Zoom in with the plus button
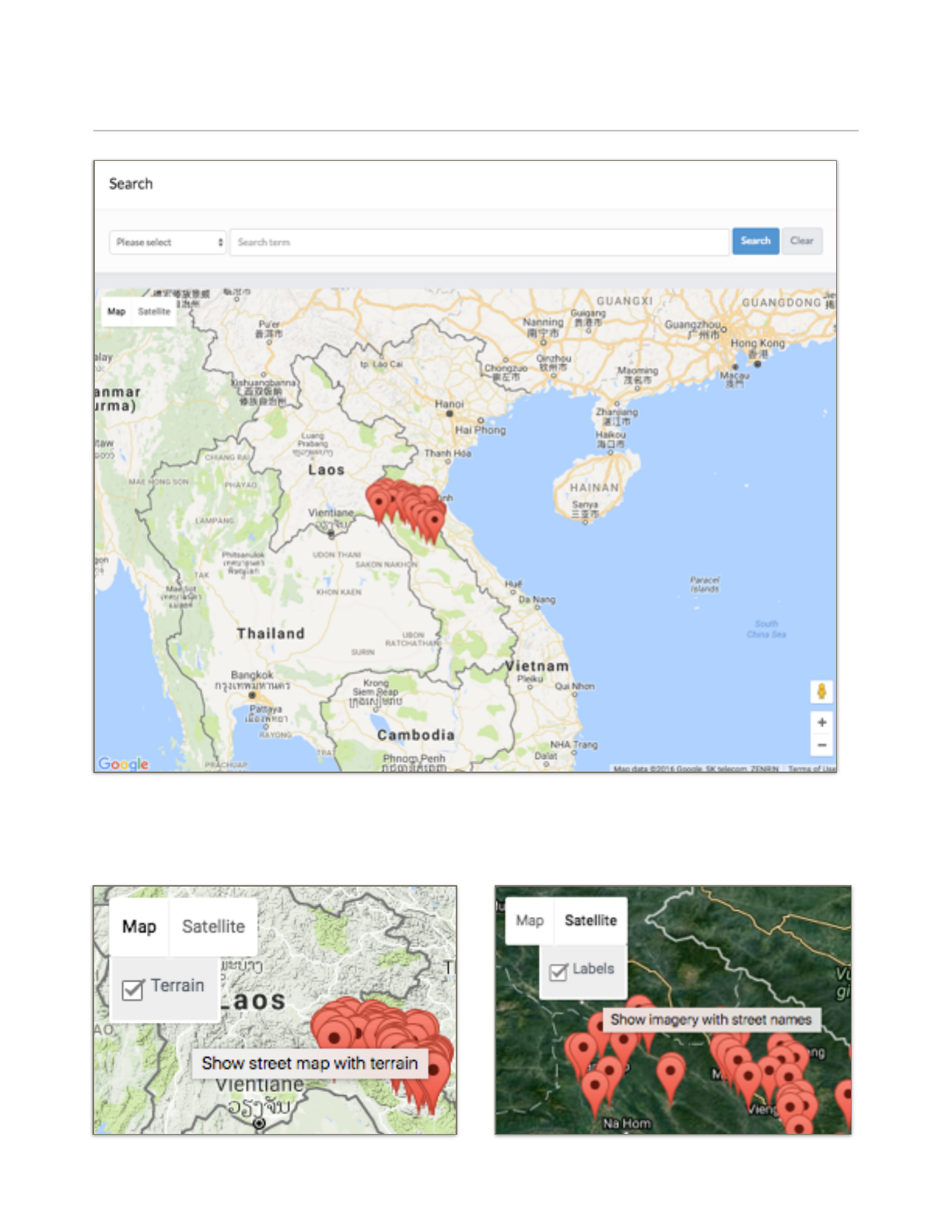The width and height of the screenshot is (952, 1232). pyautogui.click(x=821, y=723)
